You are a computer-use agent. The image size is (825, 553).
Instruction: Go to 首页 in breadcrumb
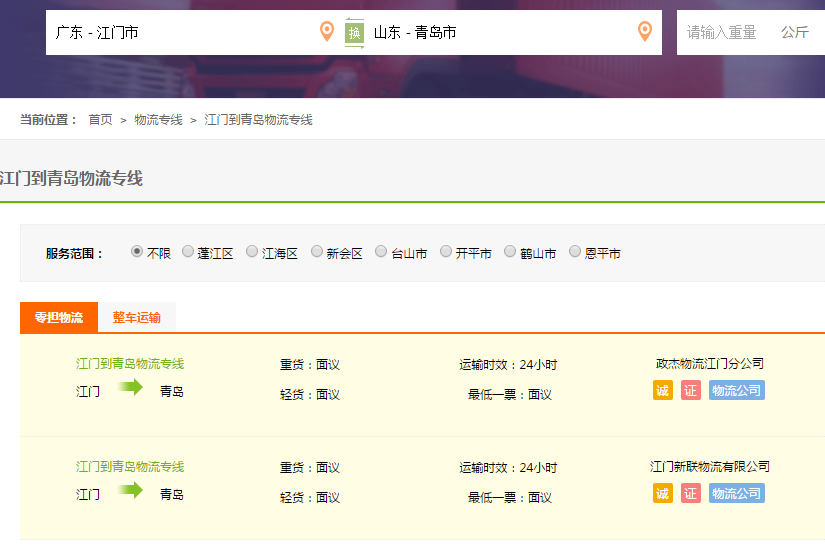(x=100, y=120)
